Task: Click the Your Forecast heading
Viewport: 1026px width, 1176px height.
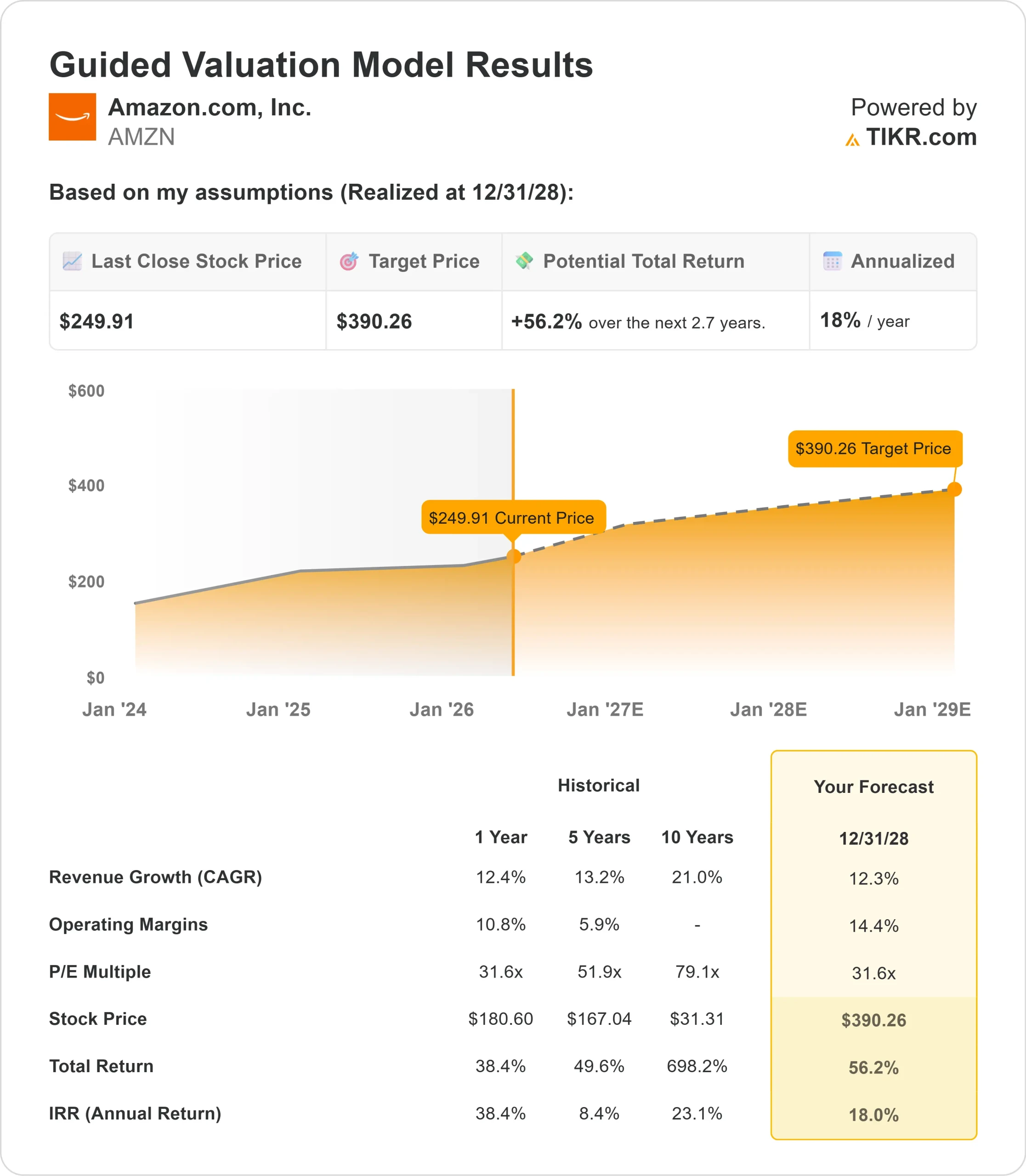Action: click(x=874, y=787)
